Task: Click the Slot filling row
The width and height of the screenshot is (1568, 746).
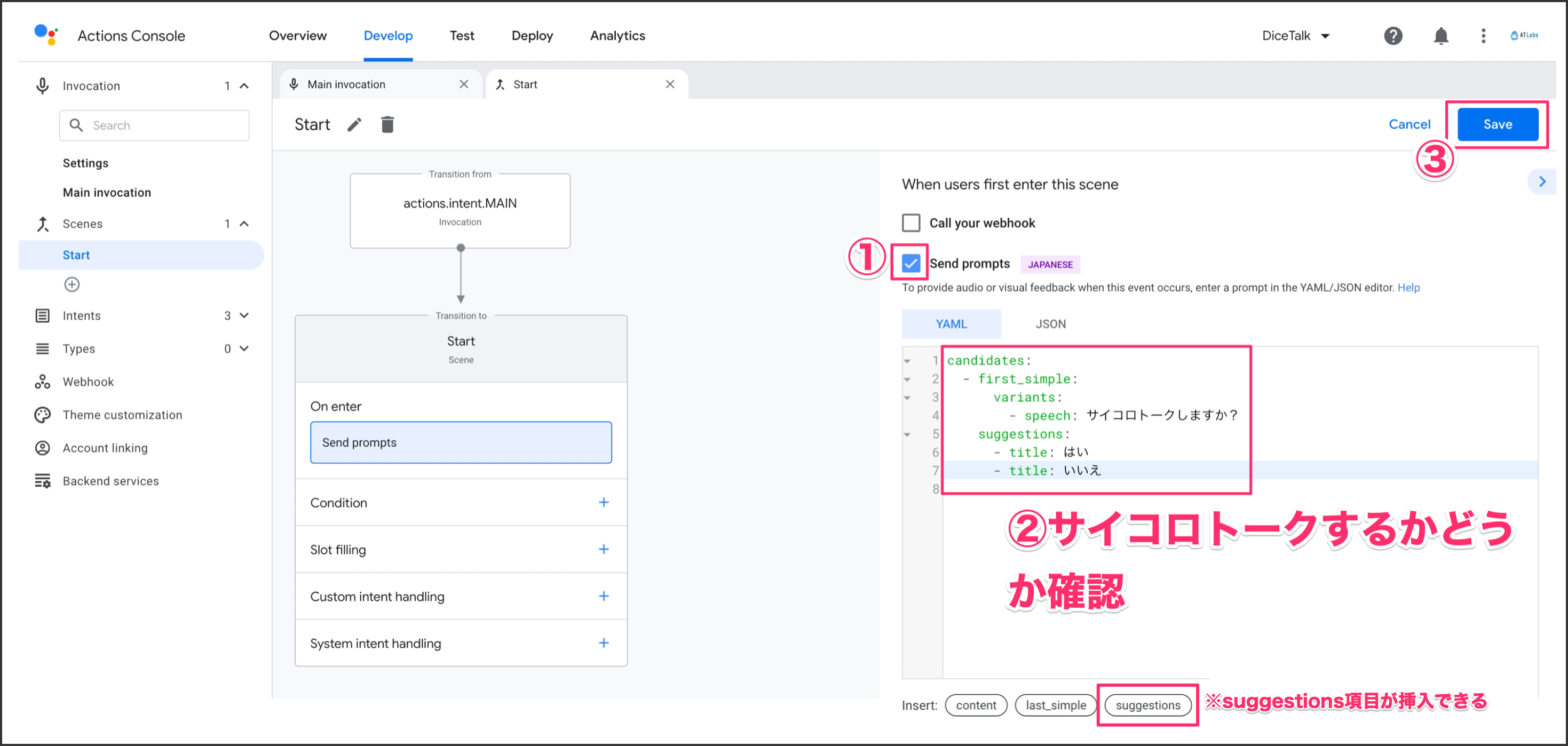Action: point(461,549)
